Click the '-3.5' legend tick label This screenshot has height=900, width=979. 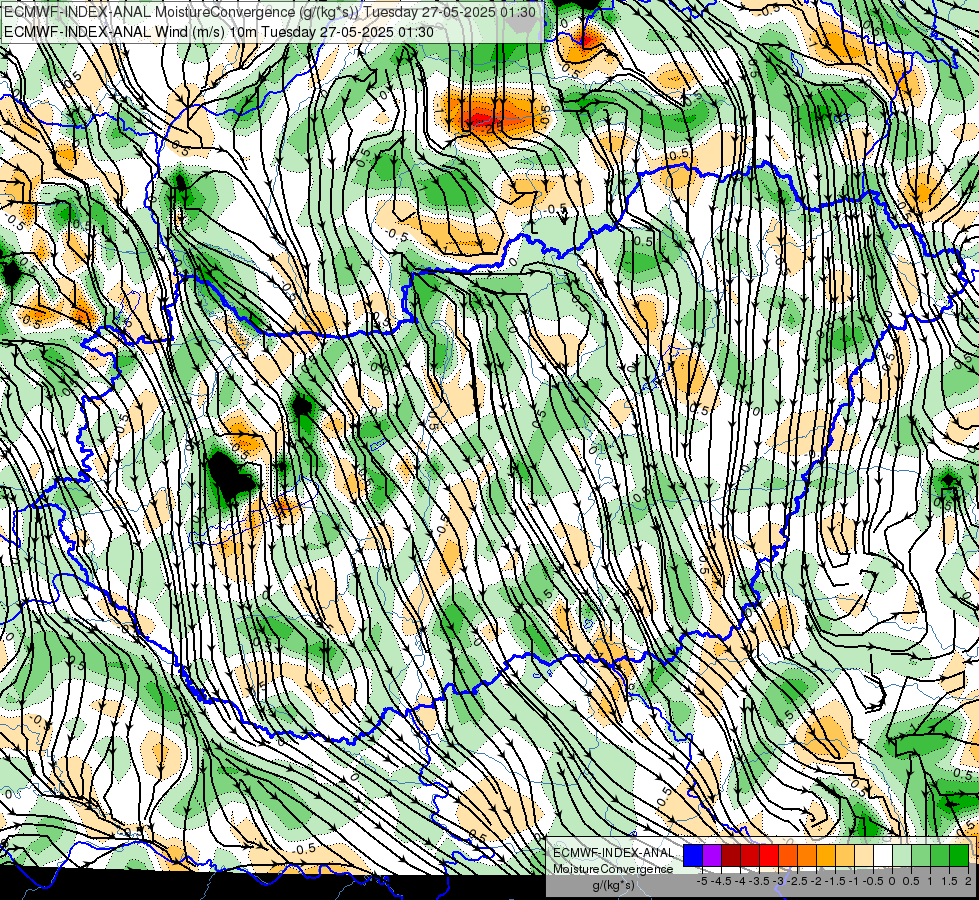tap(759, 881)
